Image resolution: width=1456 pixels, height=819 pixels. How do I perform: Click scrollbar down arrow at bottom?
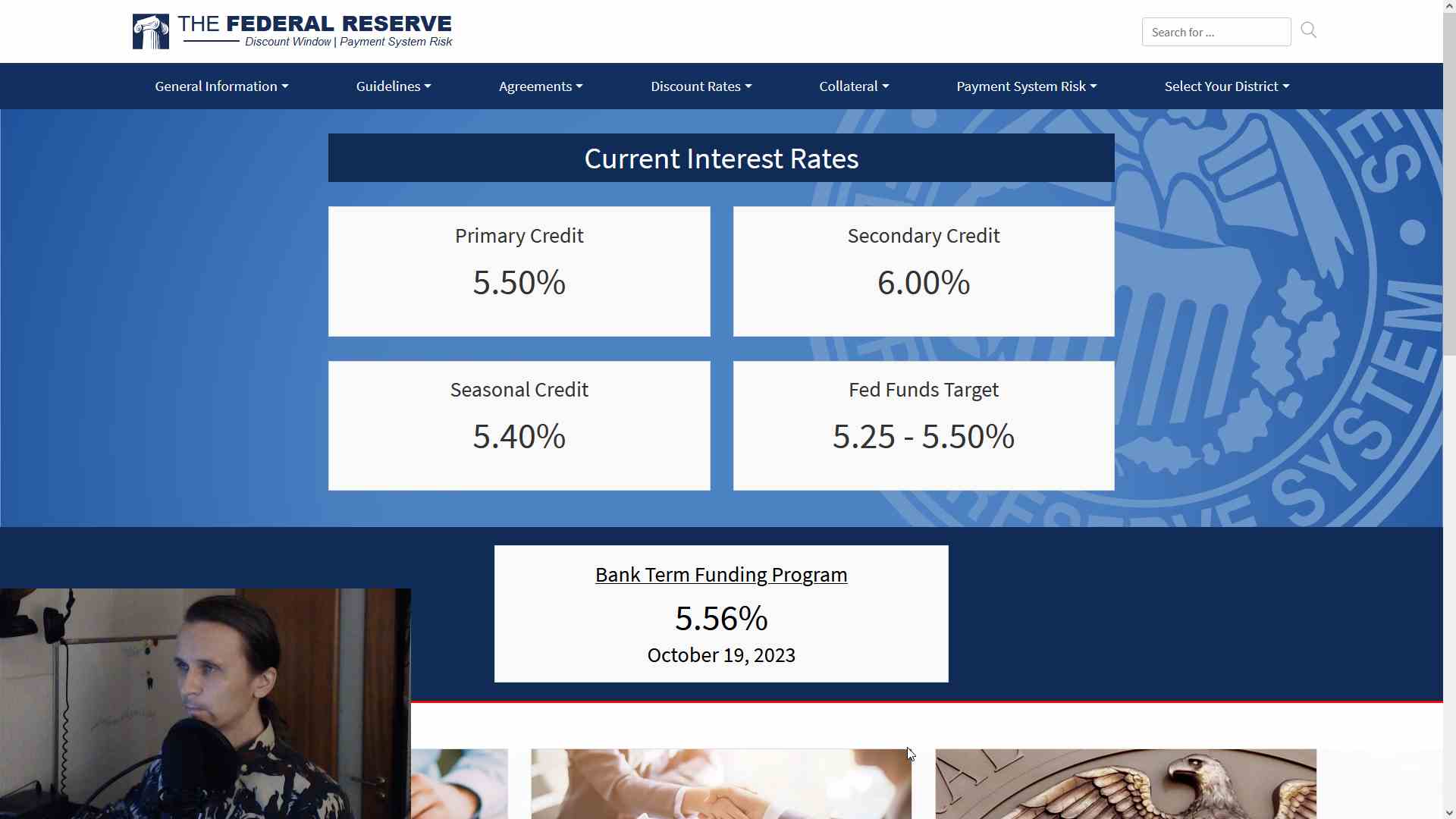tap(1449, 813)
